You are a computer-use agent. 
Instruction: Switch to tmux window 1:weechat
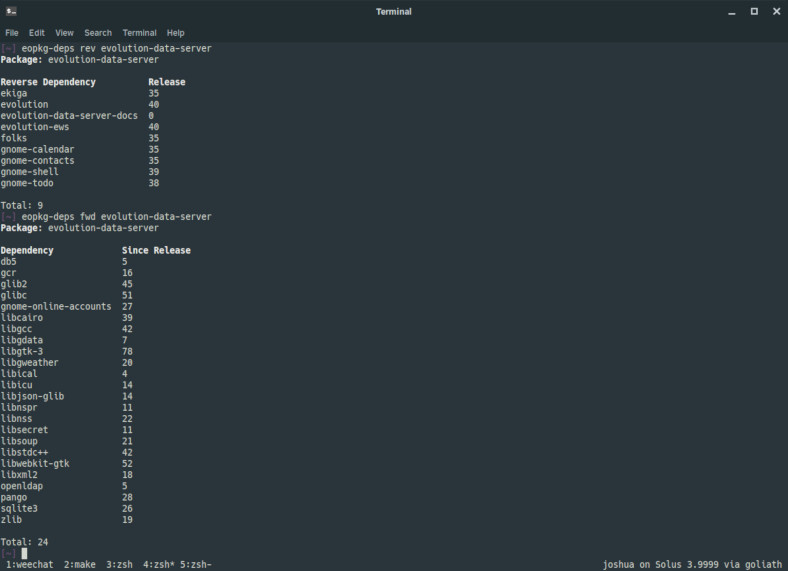(30, 564)
